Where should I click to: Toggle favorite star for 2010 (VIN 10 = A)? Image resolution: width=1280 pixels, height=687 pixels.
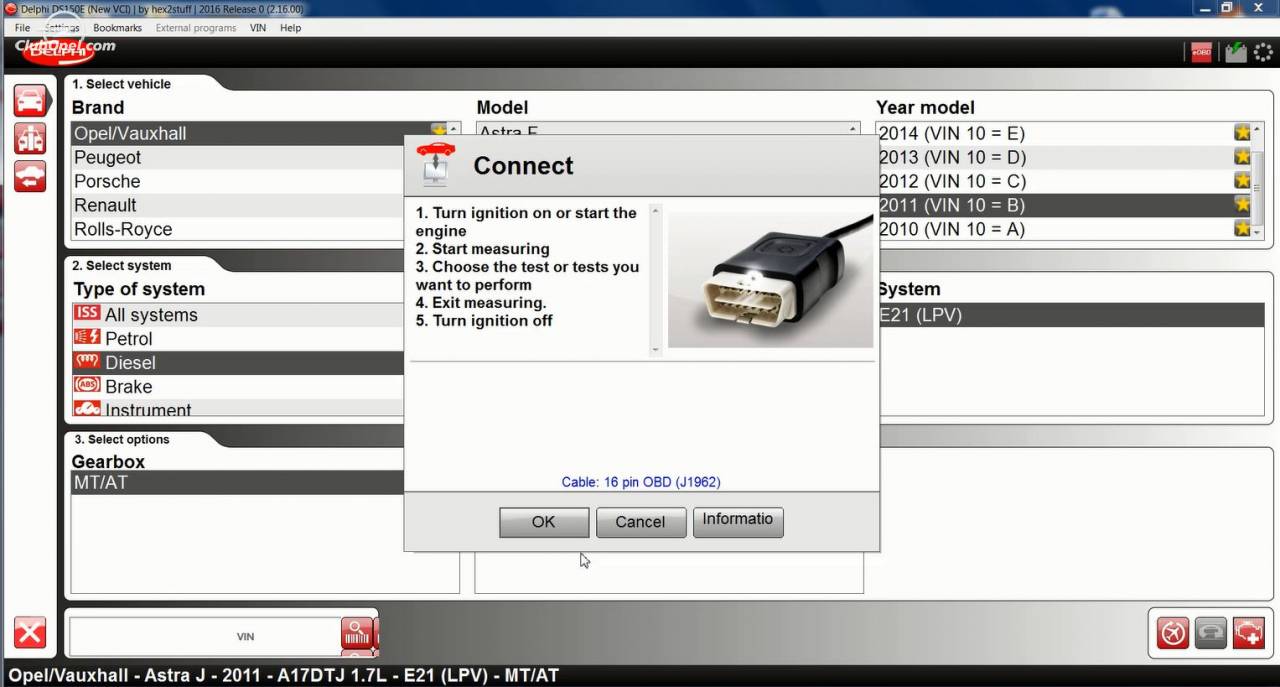[1242, 229]
